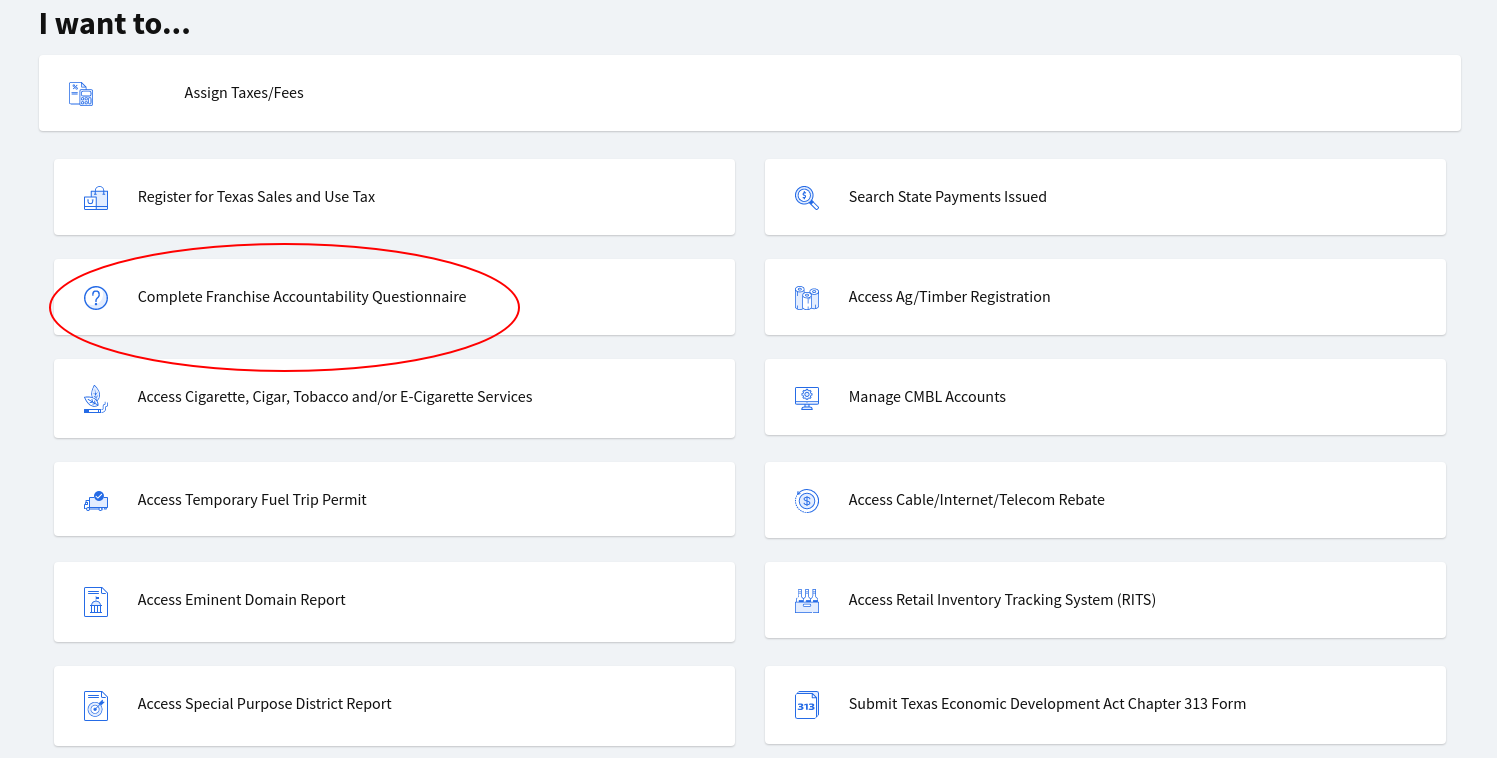This screenshot has width=1497, height=758.
Task: Click the 313 form document icon
Action: point(806,705)
